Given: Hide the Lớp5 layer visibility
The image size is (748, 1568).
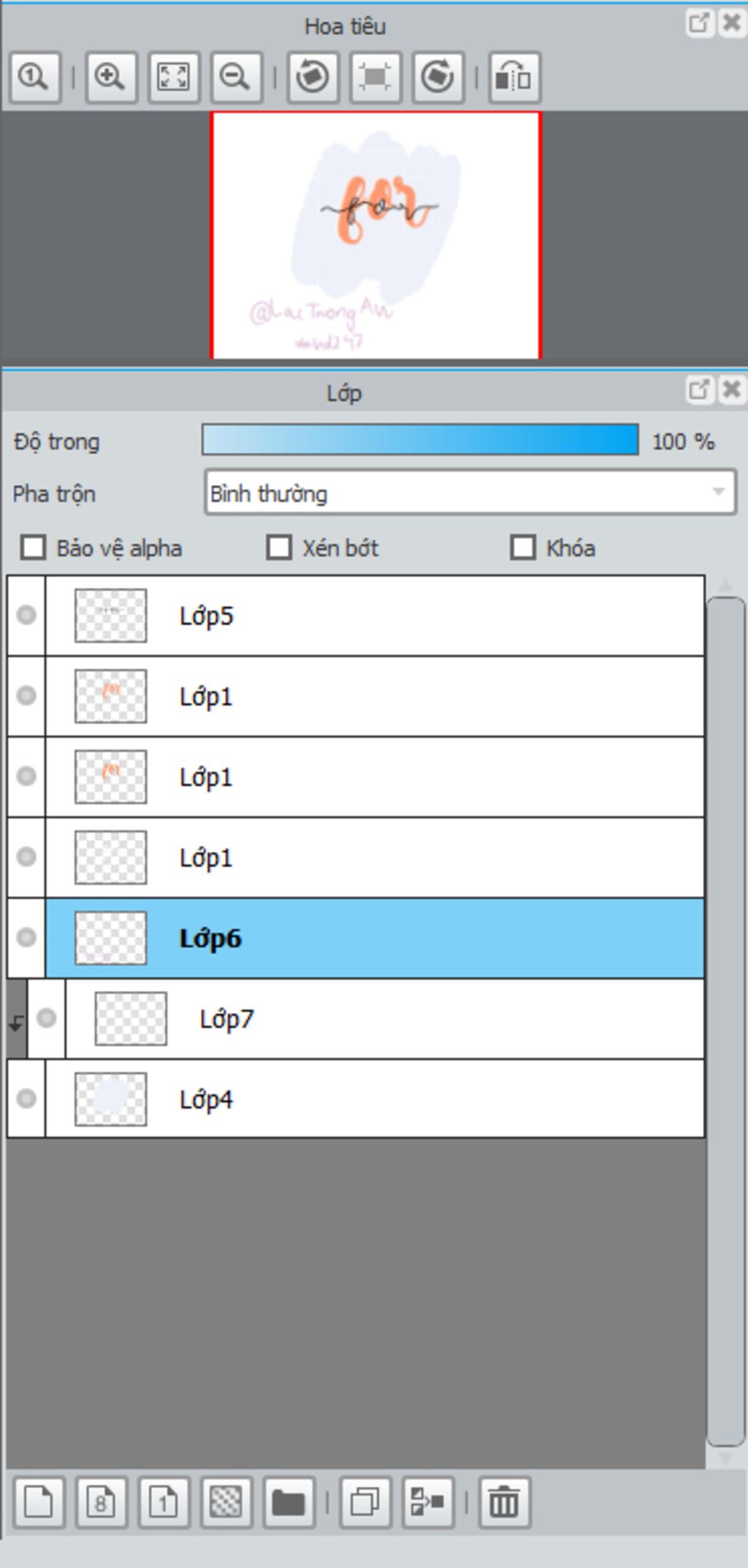Looking at the screenshot, I should point(26,615).
